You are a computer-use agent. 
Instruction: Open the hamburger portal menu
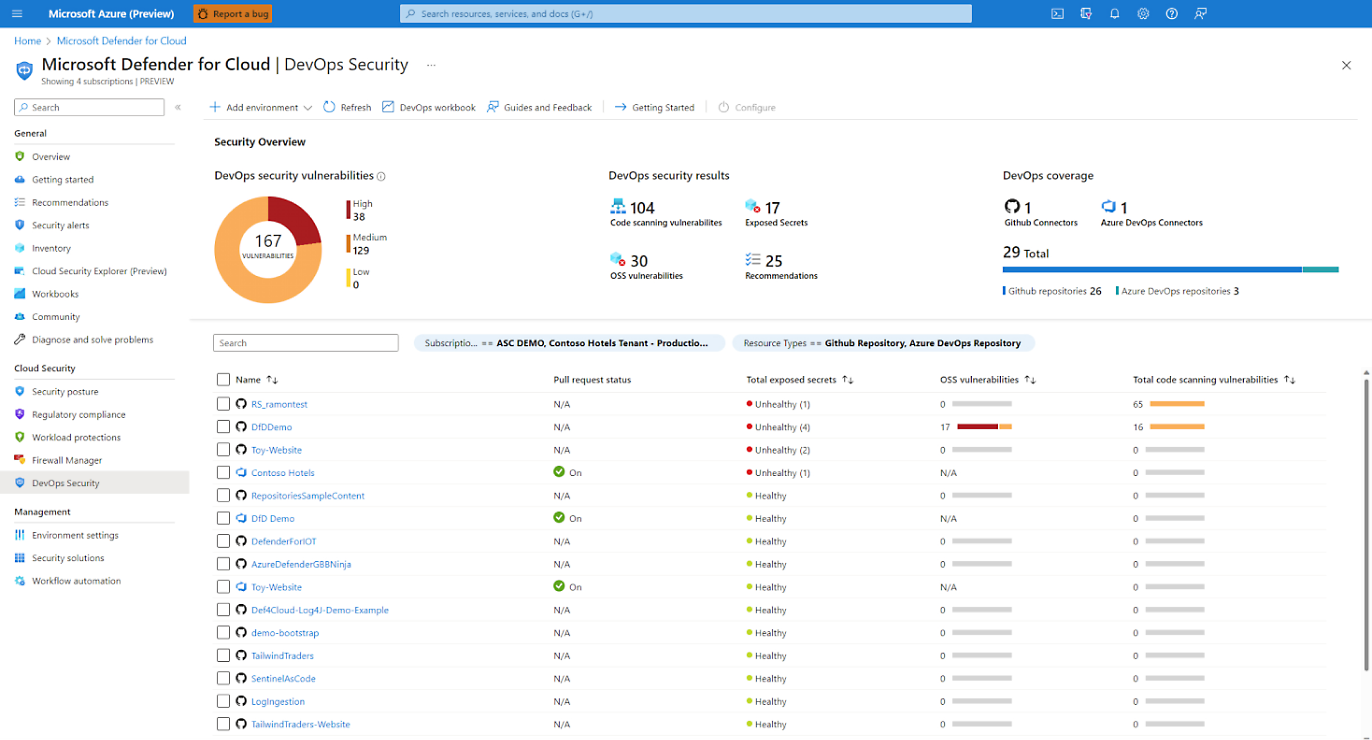pyautogui.click(x=18, y=14)
